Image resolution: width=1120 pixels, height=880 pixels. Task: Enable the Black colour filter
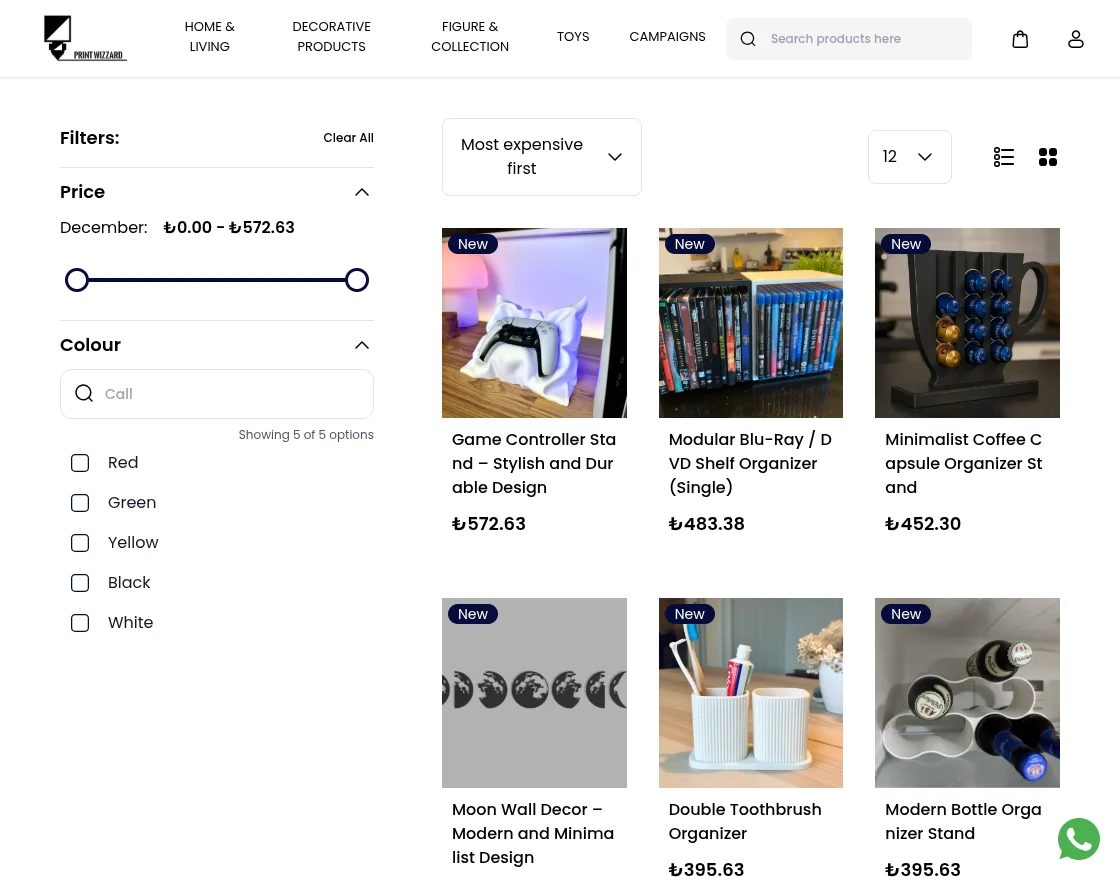tap(80, 582)
